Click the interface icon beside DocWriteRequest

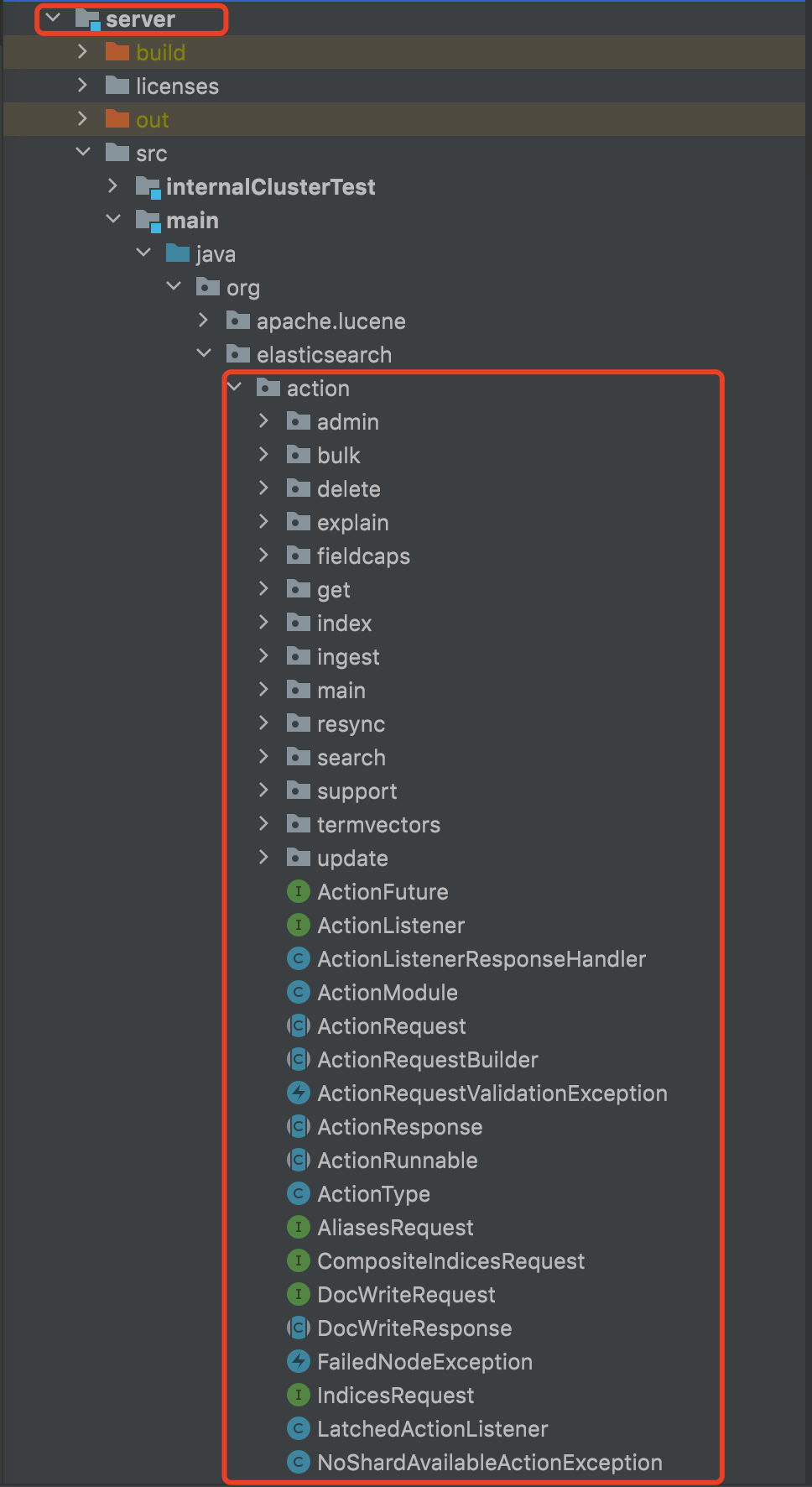(298, 1295)
